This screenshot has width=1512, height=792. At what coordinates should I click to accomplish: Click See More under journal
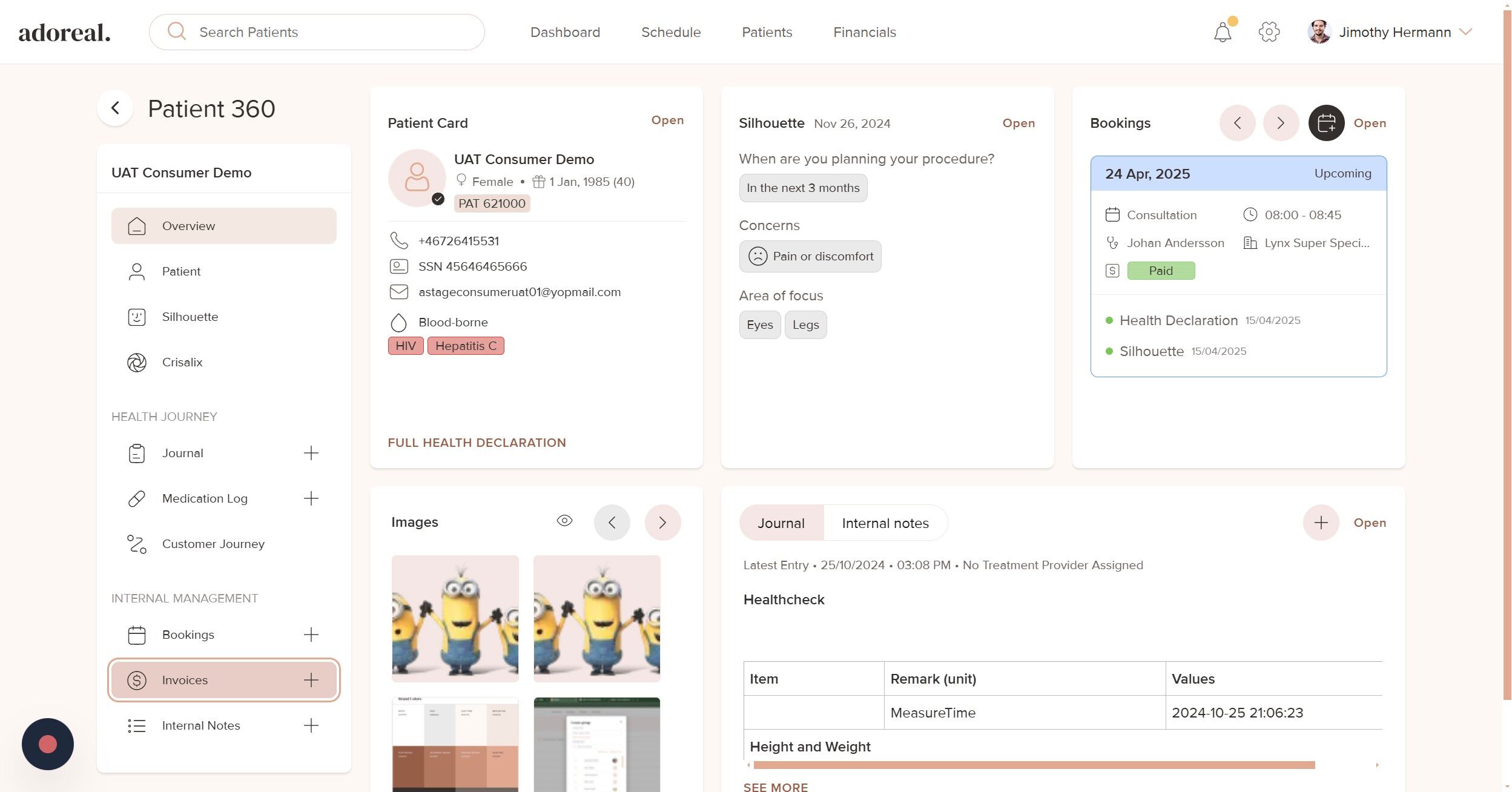775,787
